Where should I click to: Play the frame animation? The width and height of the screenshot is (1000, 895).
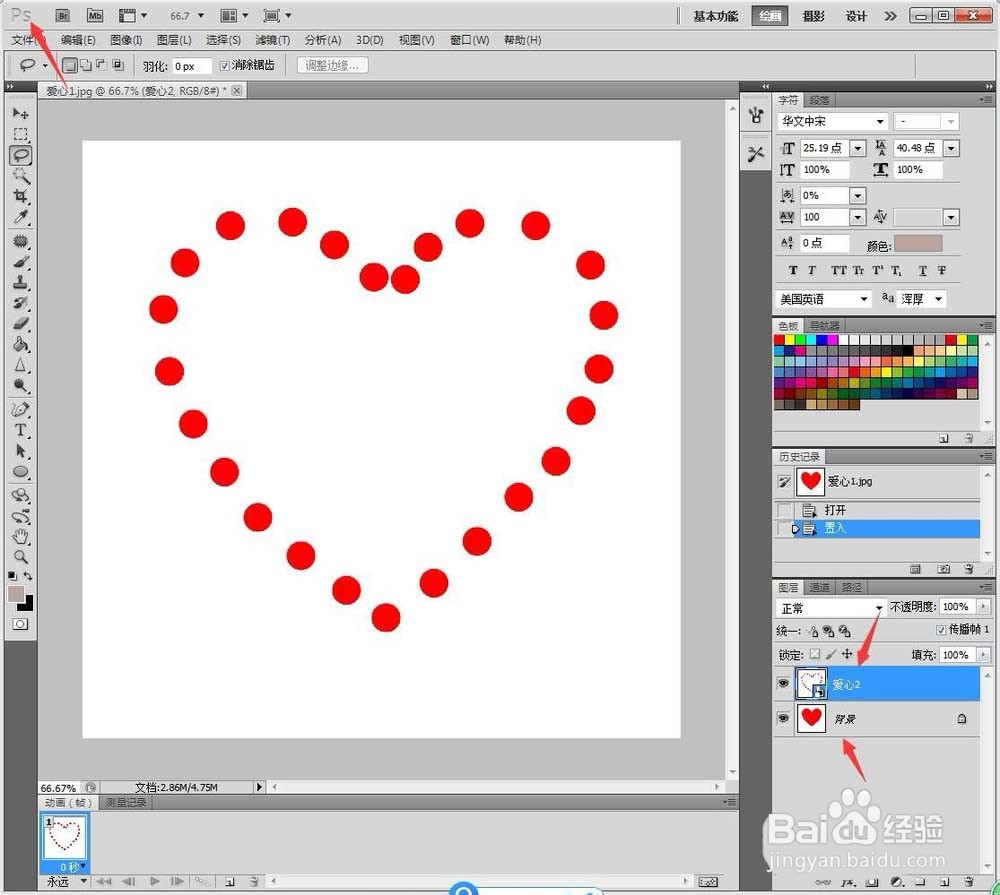pos(154,882)
